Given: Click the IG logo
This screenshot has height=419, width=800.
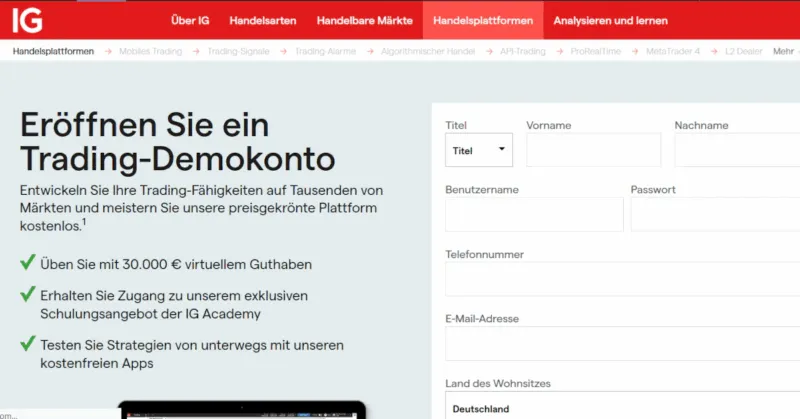Looking at the screenshot, I should pyautogui.click(x=27, y=20).
